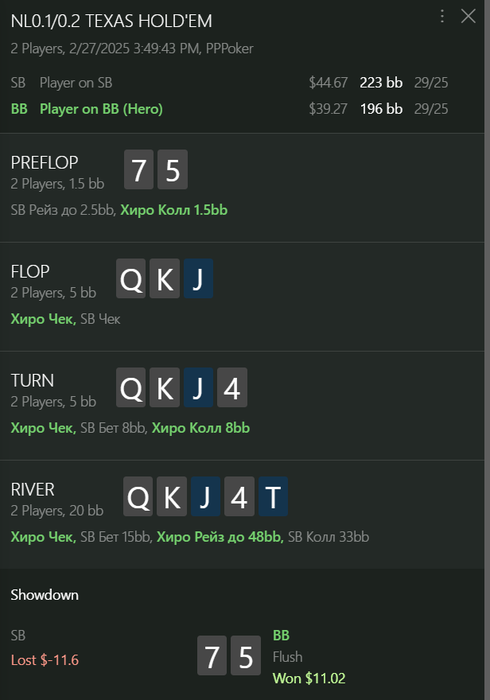This screenshot has width=490, height=700.
Task: Select the K card on the river row
Action: pos(172,496)
